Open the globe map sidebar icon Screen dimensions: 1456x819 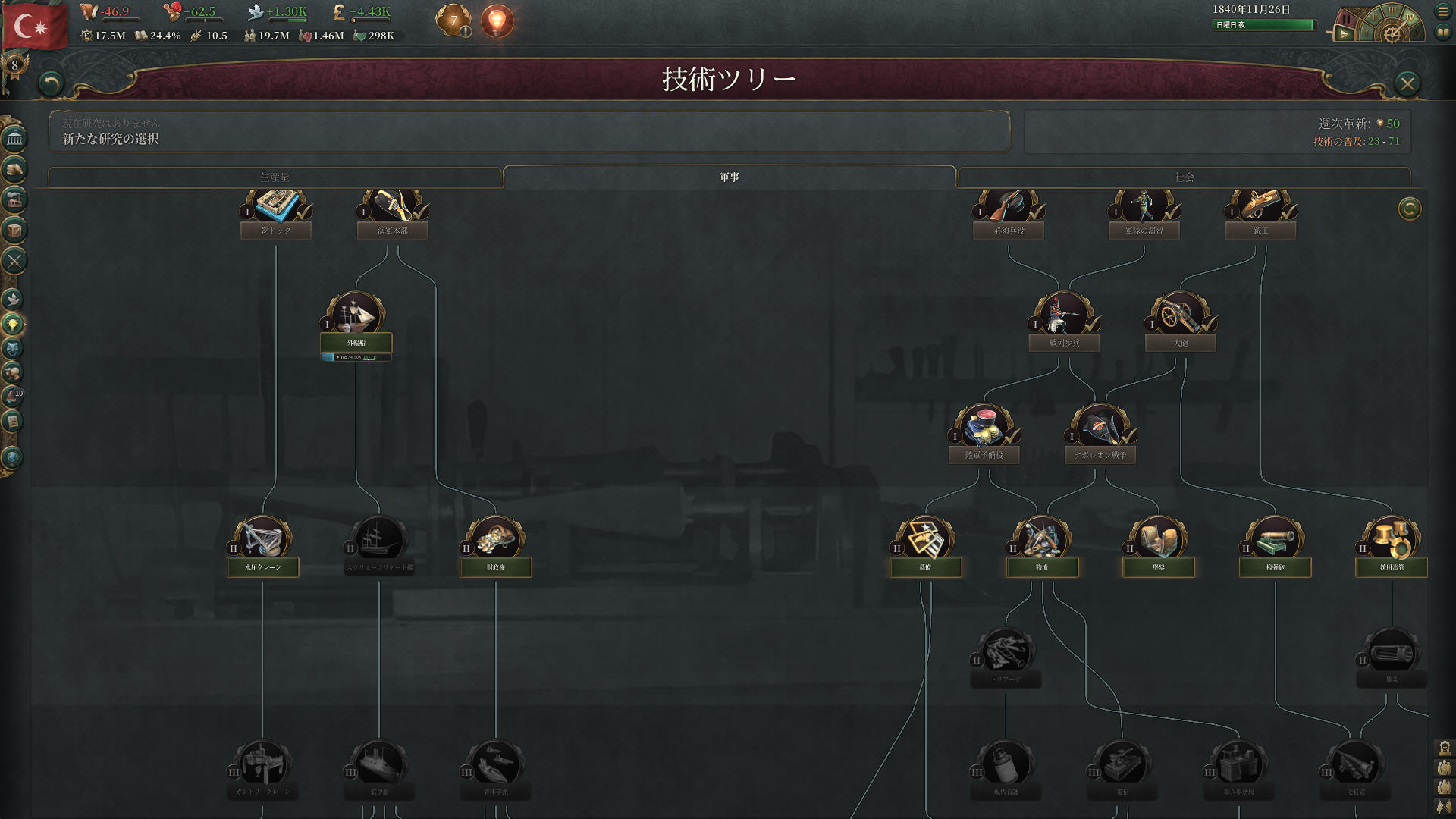point(12,457)
